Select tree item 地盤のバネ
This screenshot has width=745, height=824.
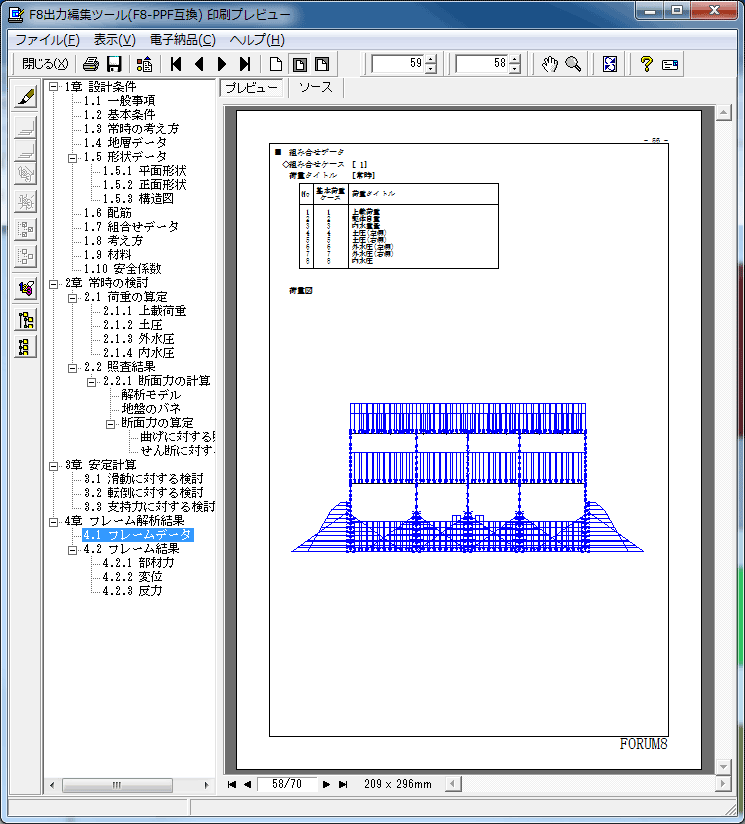151,409
